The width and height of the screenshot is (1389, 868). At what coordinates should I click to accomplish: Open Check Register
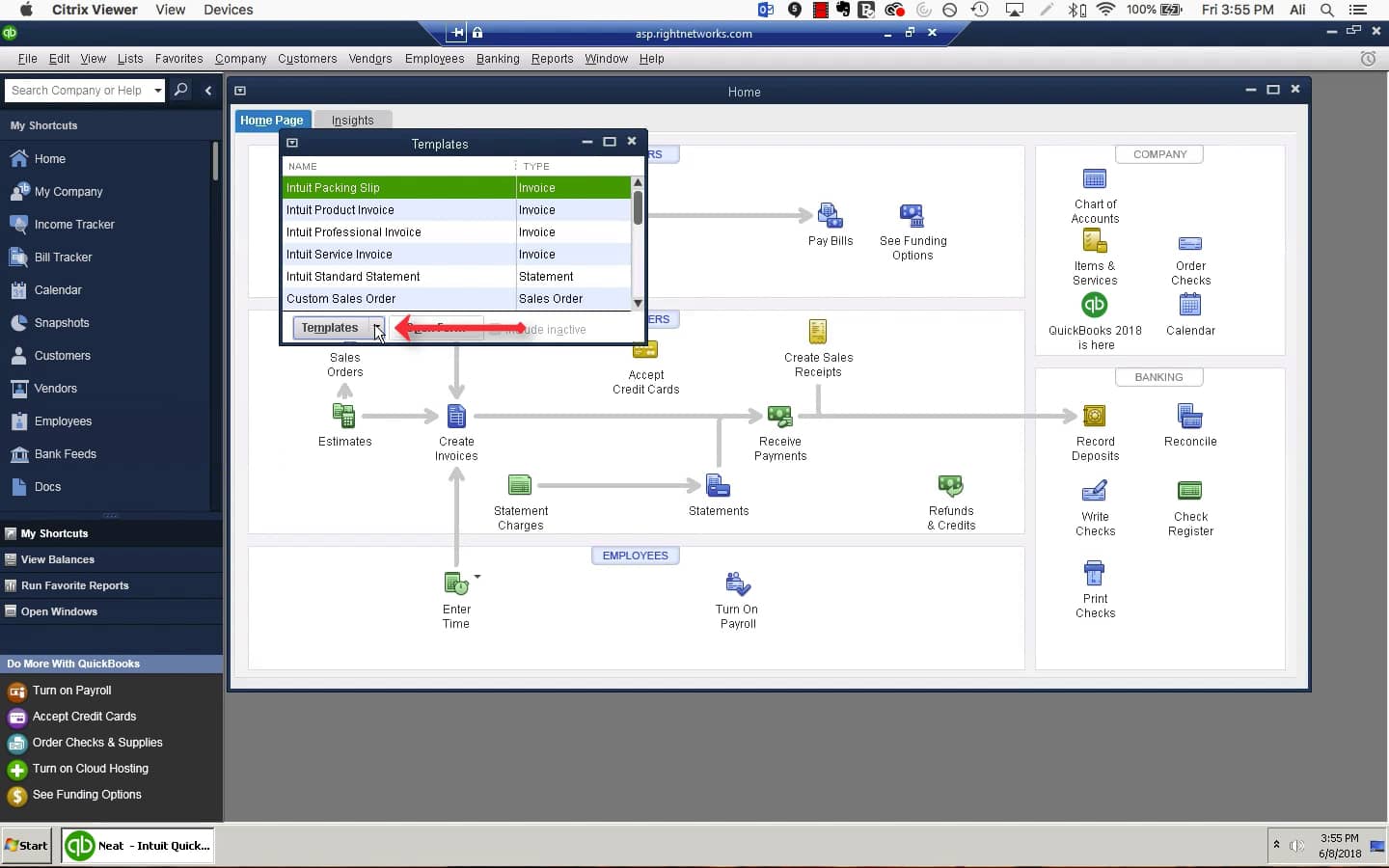[x=1190, y=491]
